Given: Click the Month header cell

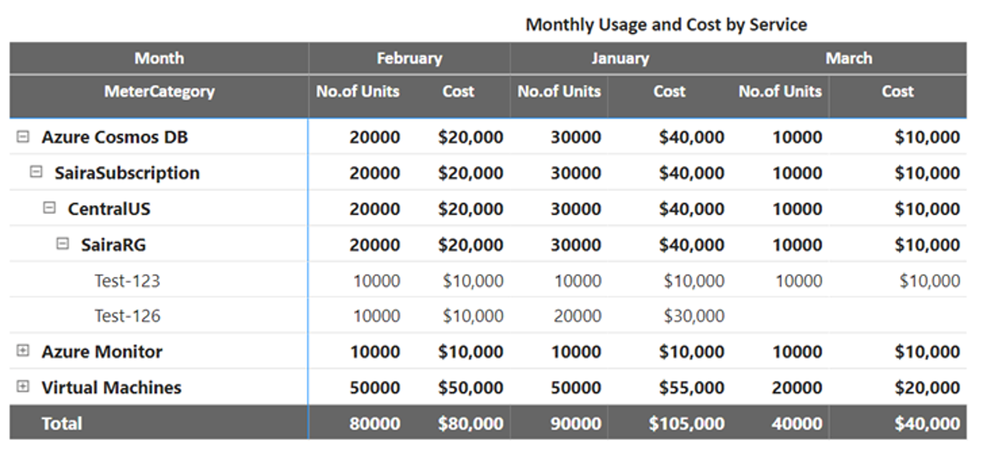Looking at the screenshot, I should click(x=159, y=58).
